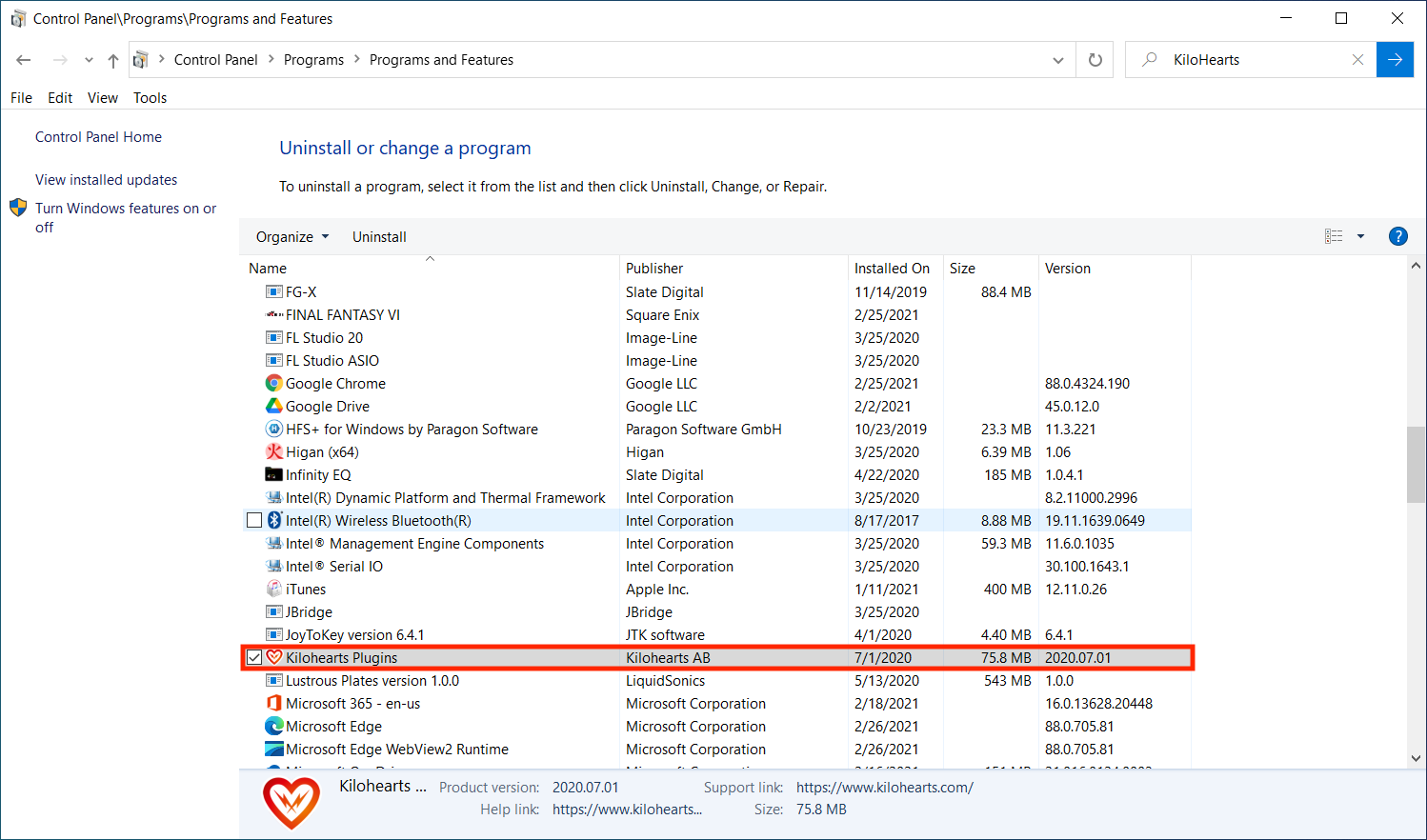The image size is (1427, 840).
Task: Click the Microsoft 365 icon
Action: click(274, 704)
